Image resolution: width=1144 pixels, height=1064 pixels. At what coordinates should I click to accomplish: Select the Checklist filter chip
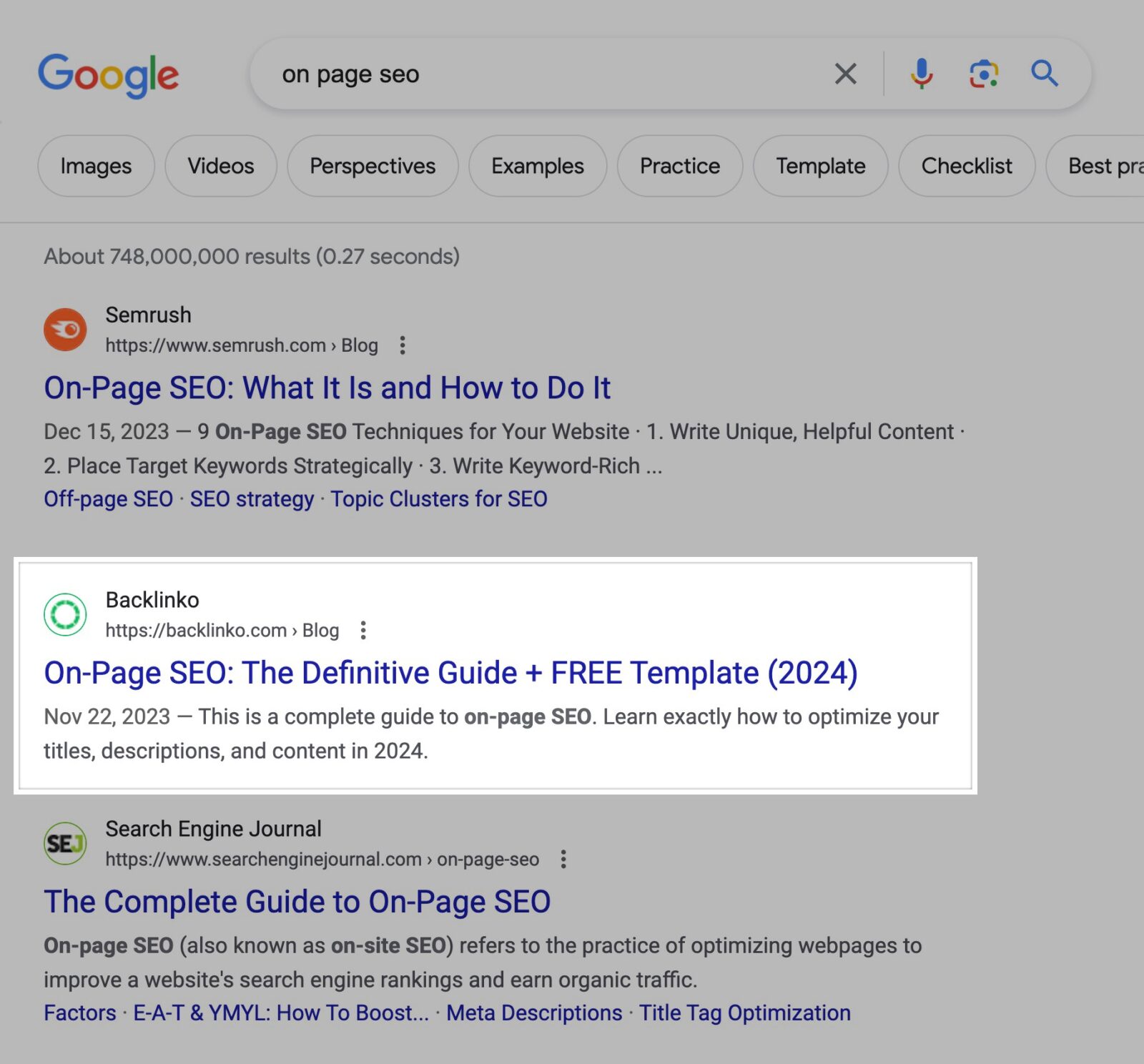(967, 166)
